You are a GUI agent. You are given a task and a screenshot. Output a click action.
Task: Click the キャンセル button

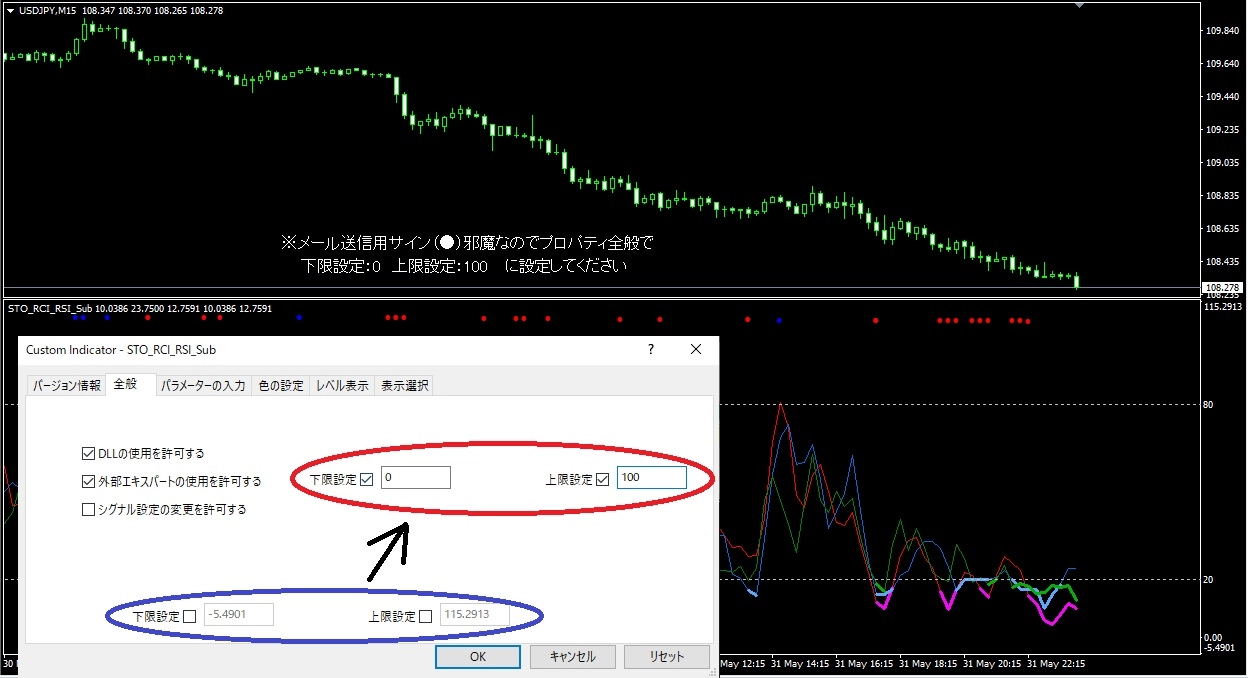click(572, 657)
